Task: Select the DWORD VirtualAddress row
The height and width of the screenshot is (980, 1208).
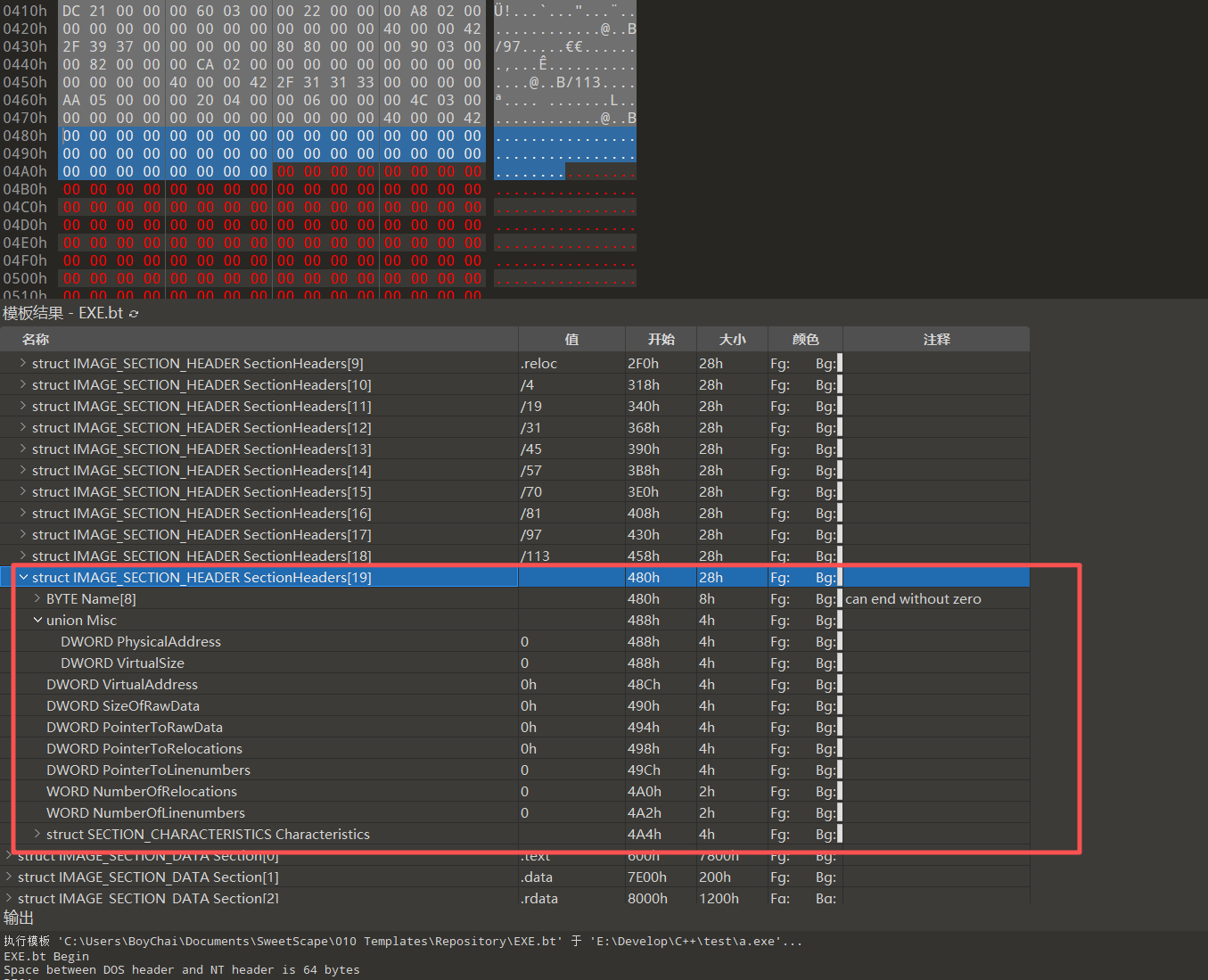Action: click(122, 684)
